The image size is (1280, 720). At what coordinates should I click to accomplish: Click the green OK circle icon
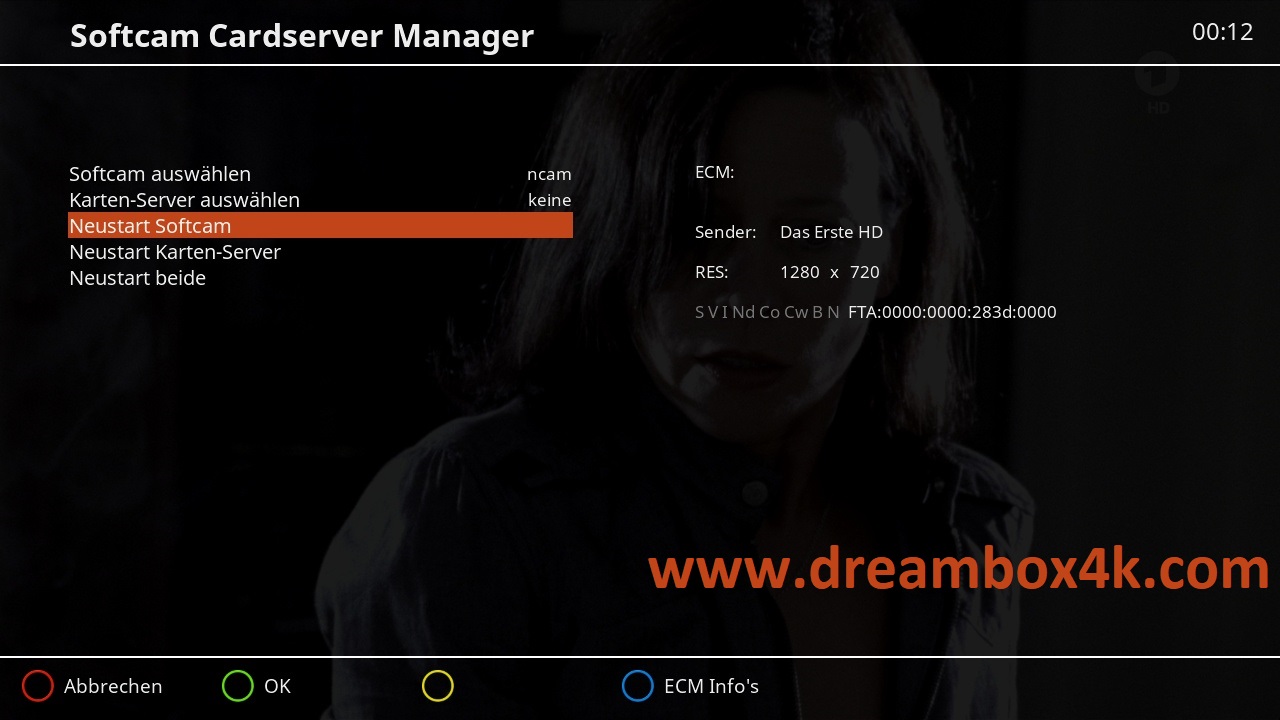pyautogui.click(x=238, y=686)
